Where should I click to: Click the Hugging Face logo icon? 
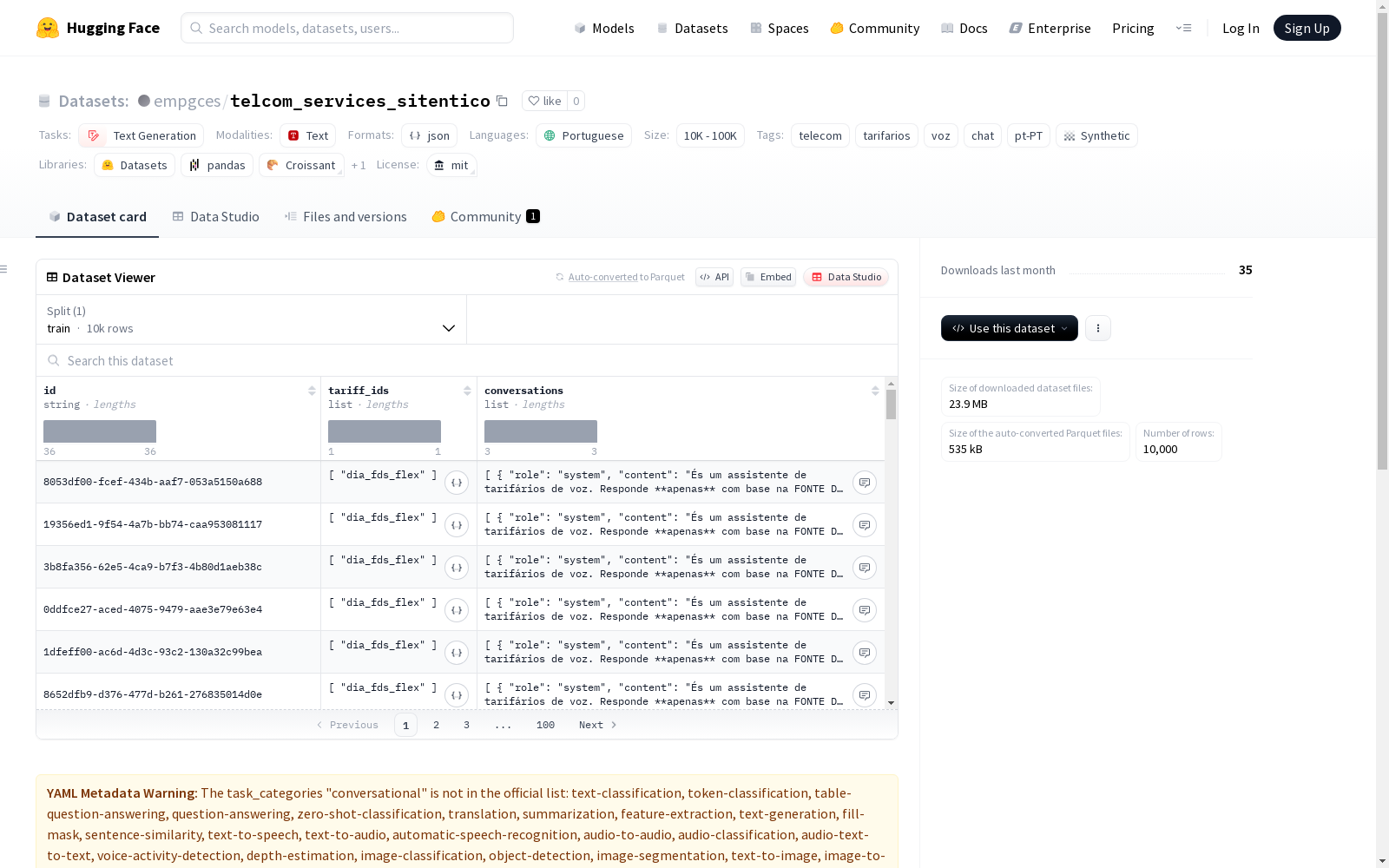pos(48,28)
